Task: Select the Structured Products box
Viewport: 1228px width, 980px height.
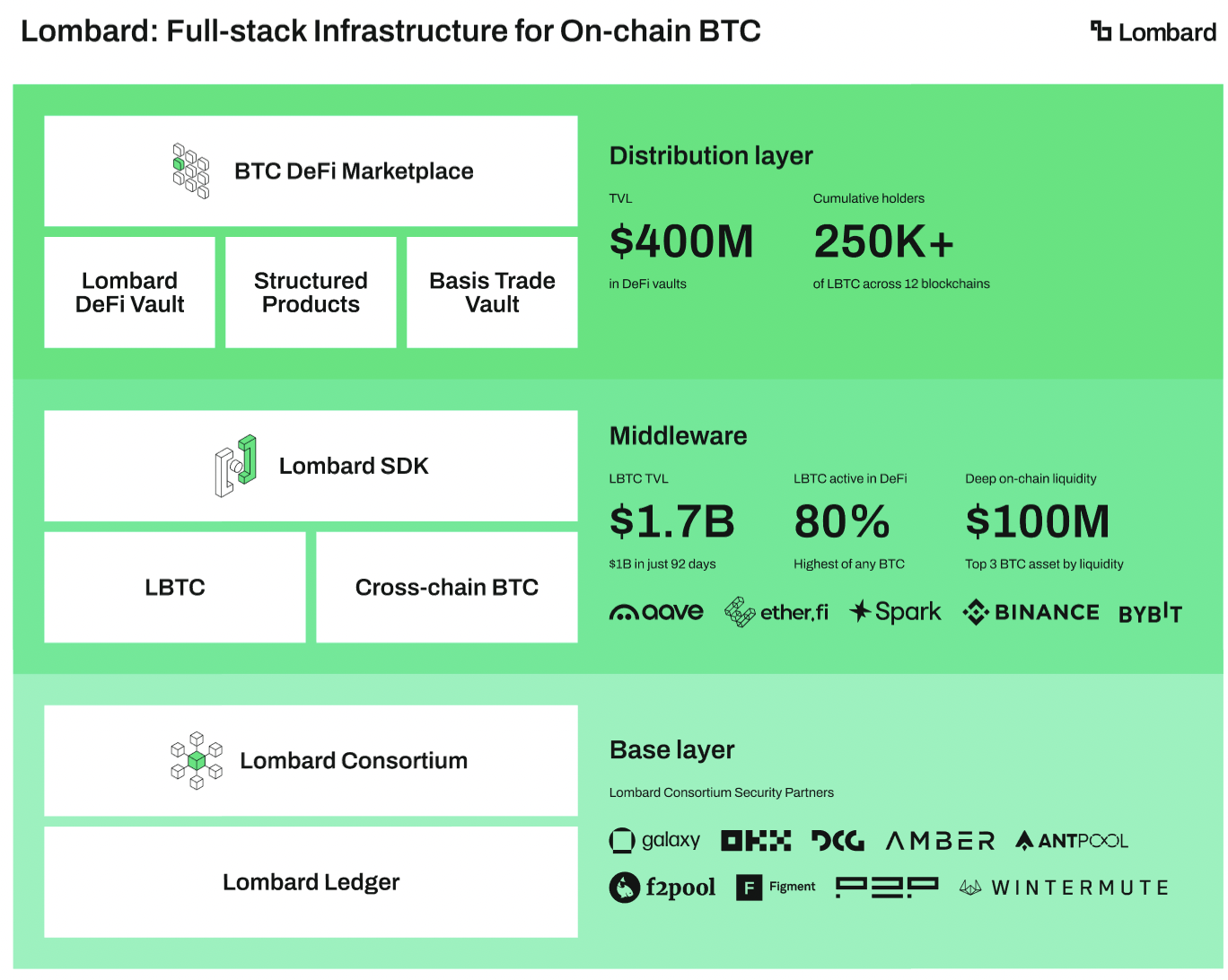Action: click(x=311, y=293)
